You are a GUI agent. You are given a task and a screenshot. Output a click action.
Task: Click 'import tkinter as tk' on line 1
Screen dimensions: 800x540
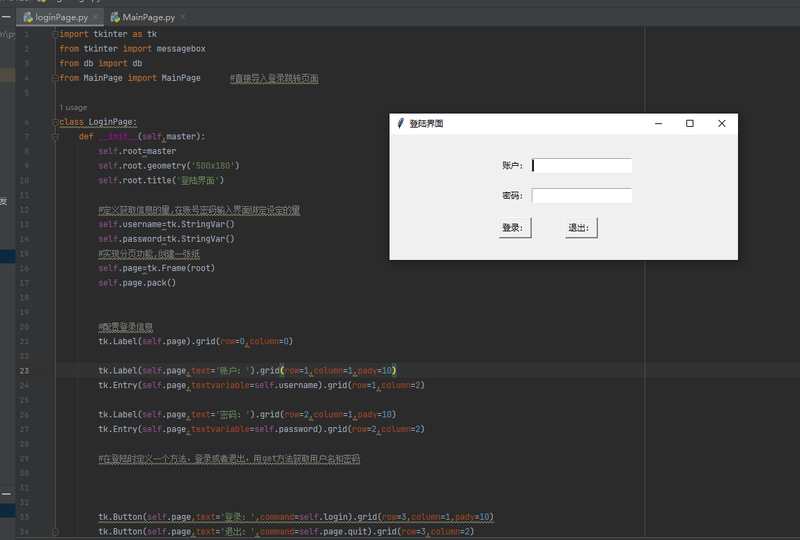(108, 34)
